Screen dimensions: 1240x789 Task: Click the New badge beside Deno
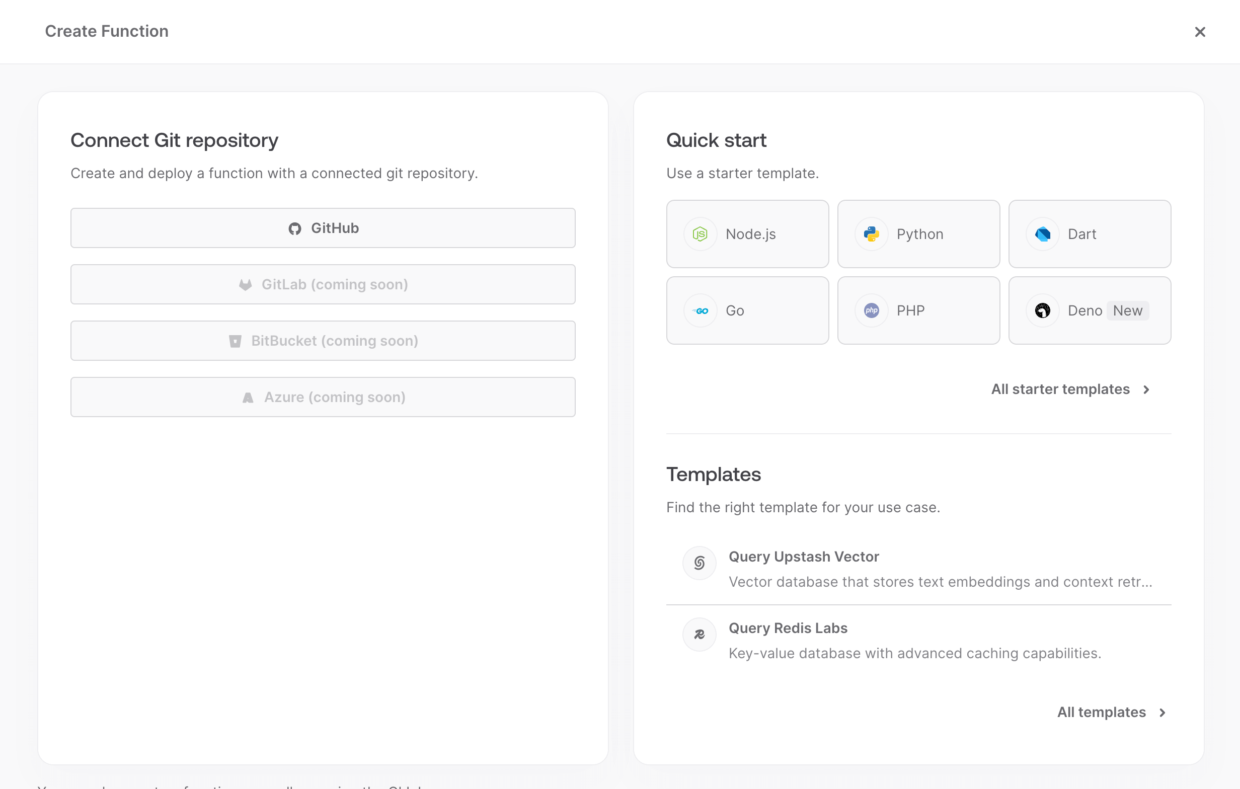point(1127,310)
